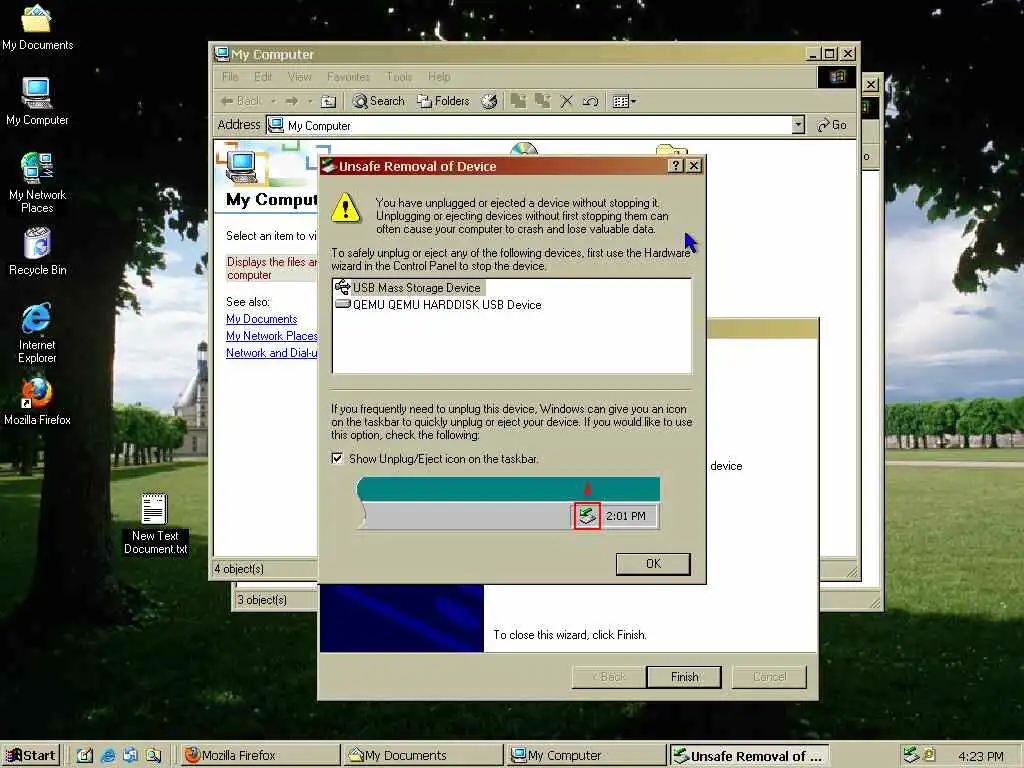This screenshot has width=1024, height=768.
Task: Click the second system tray icon near the clock
Action: pos(930,756)
